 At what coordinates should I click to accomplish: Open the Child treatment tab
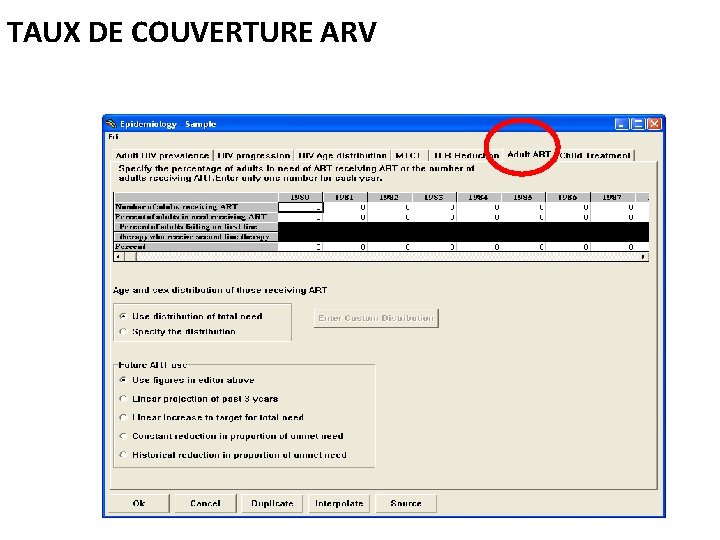[x=595, y=156]
